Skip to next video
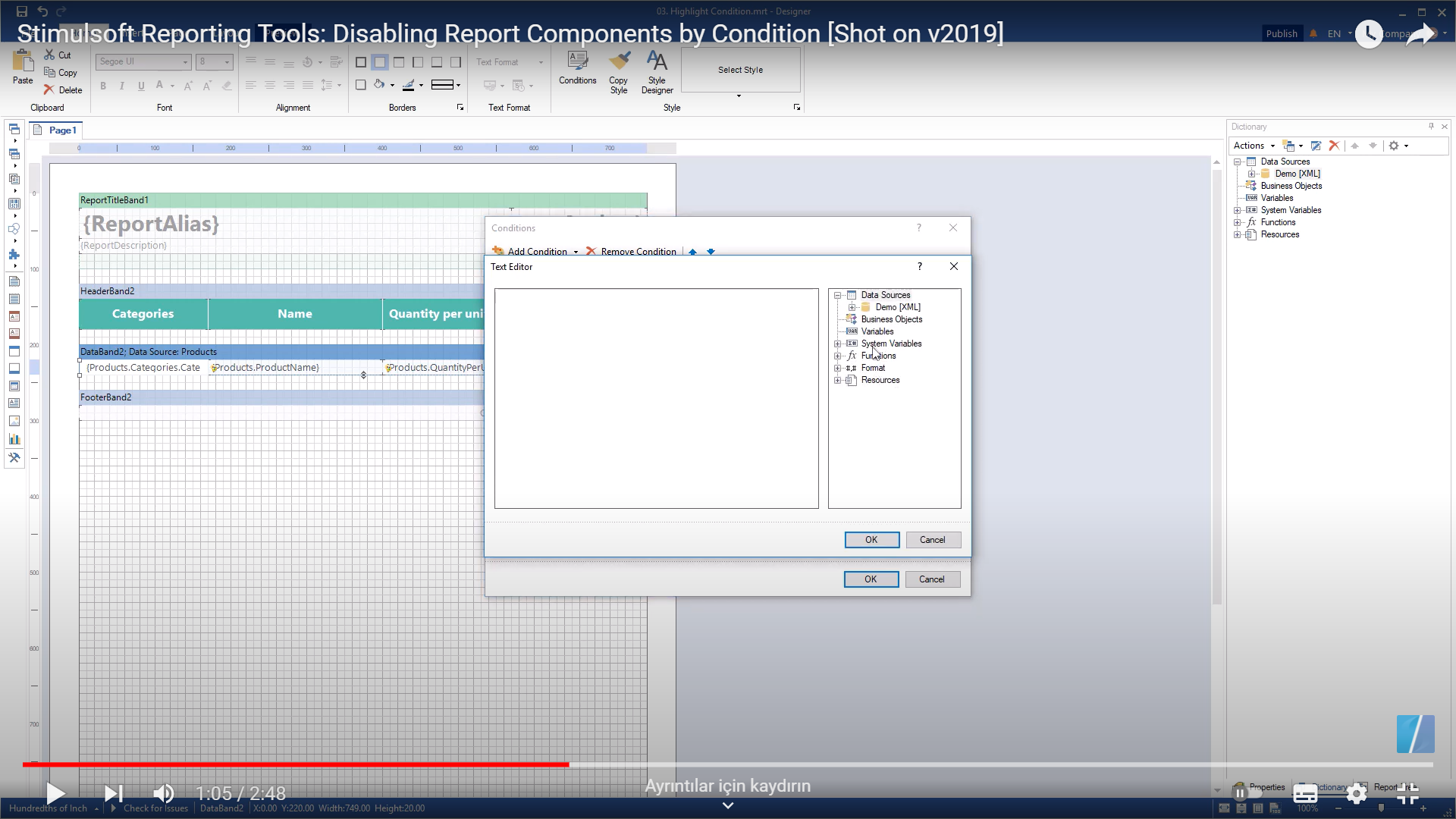Screen dimensions: 1456x819 click(114, 793)
